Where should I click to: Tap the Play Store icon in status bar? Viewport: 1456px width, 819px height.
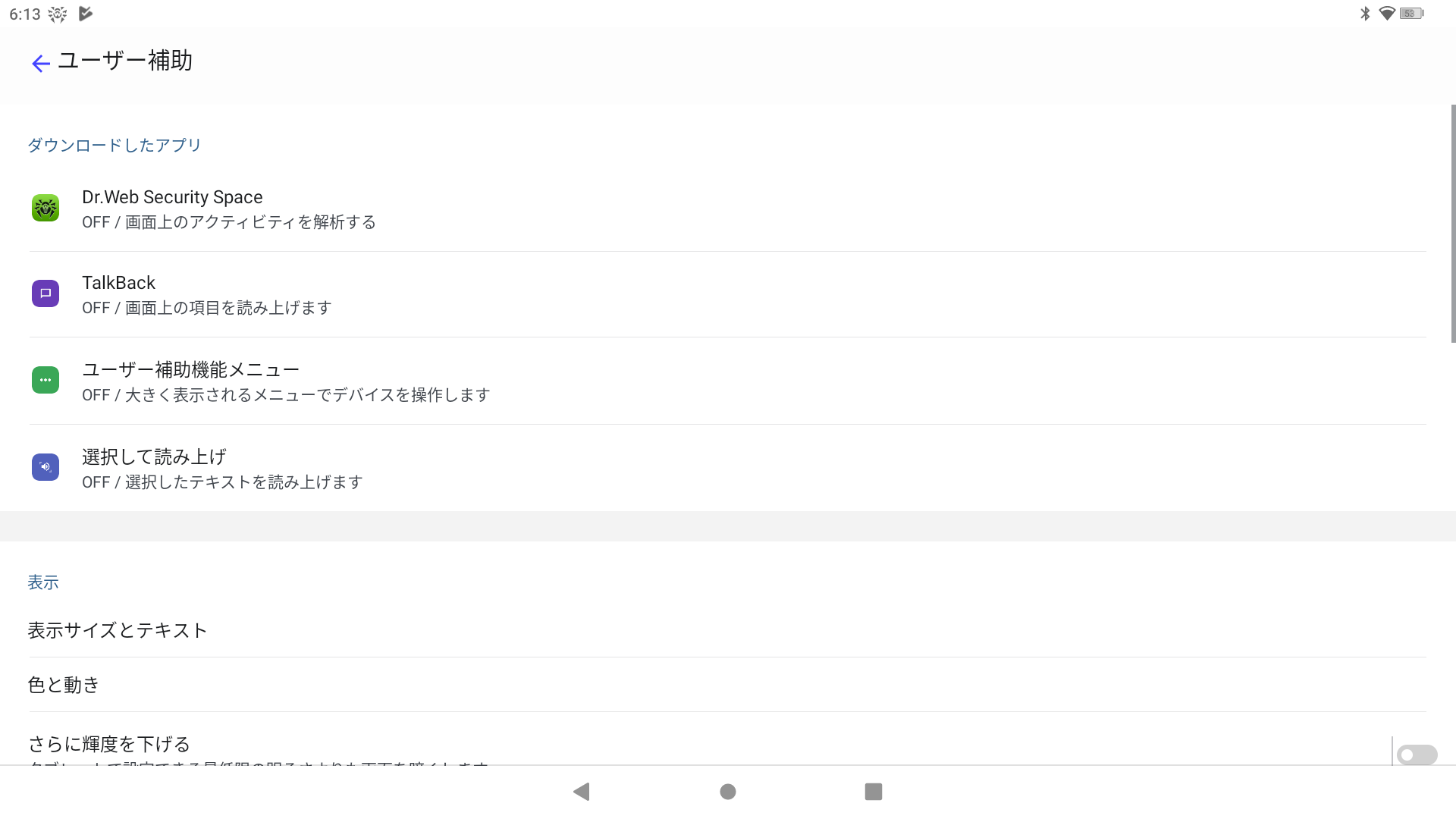coord(86,14)
